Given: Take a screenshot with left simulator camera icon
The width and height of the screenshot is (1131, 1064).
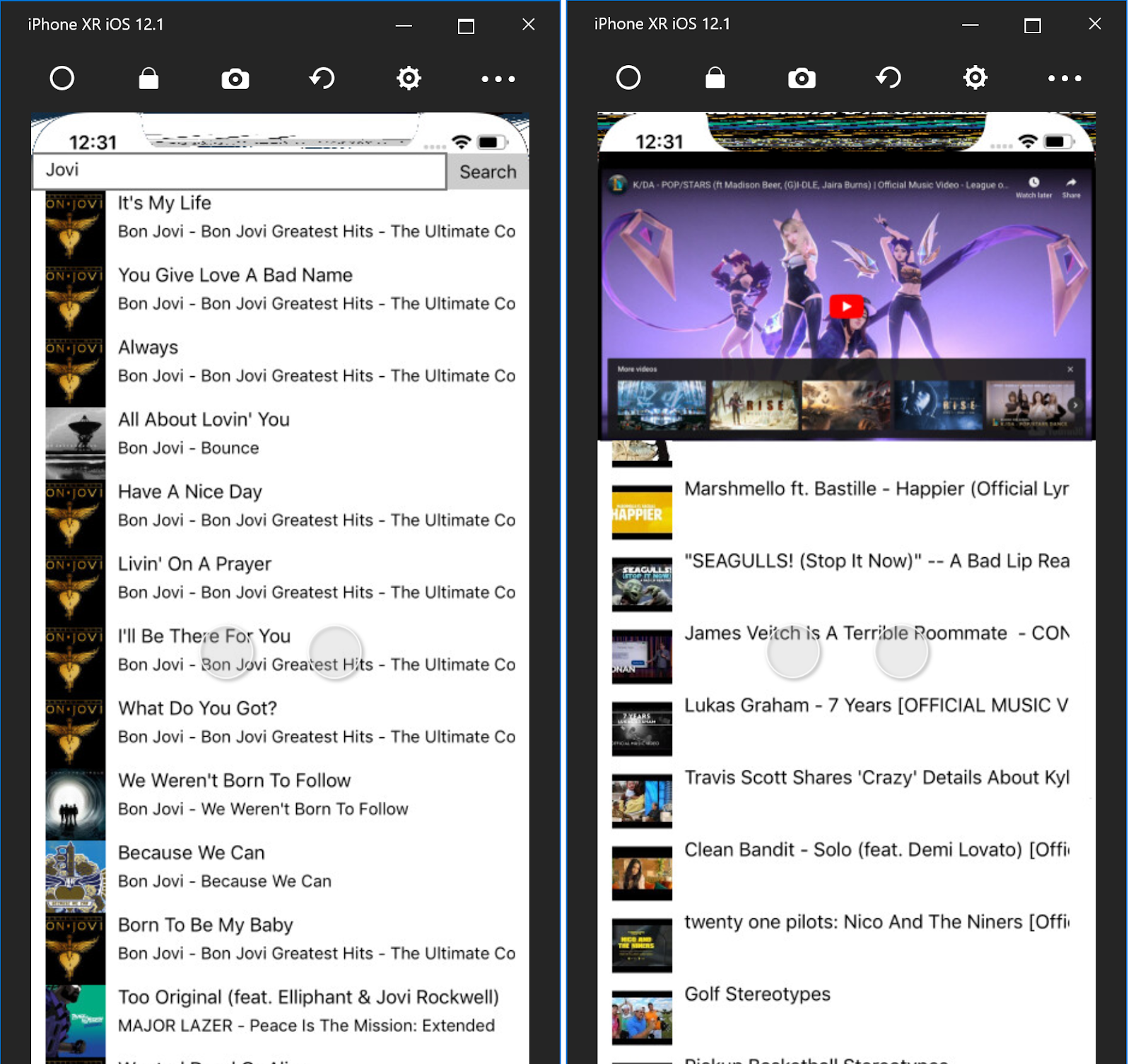Looking at the screenshot, I should click(235, 78).
